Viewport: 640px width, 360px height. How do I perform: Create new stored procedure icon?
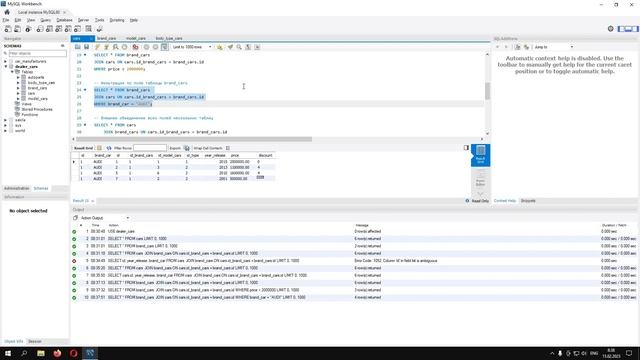point(68,29)
